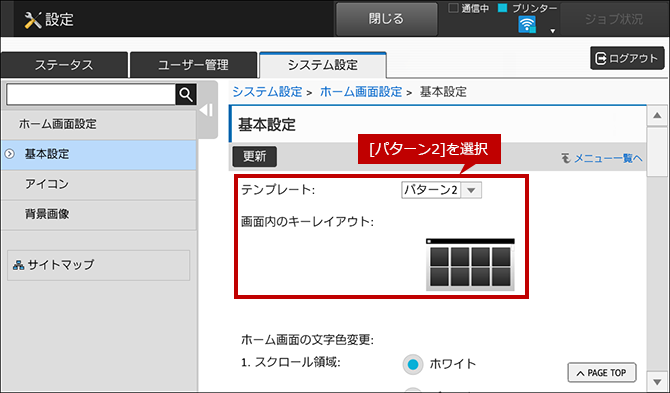The image size is (670, 393).
Task: Open the サイトマップ button
Action: click(99, 265)
